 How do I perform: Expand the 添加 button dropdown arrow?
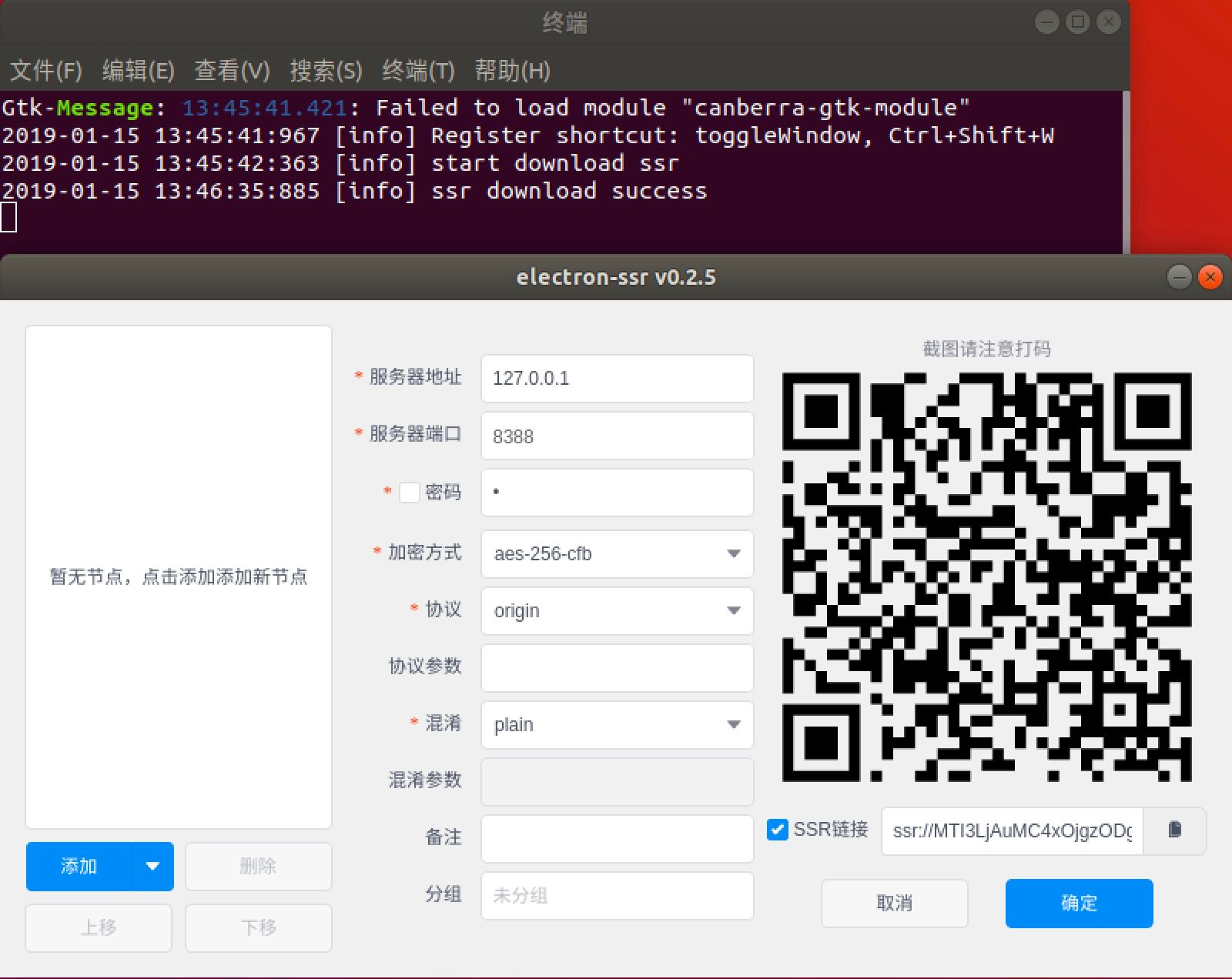[152, 867]
